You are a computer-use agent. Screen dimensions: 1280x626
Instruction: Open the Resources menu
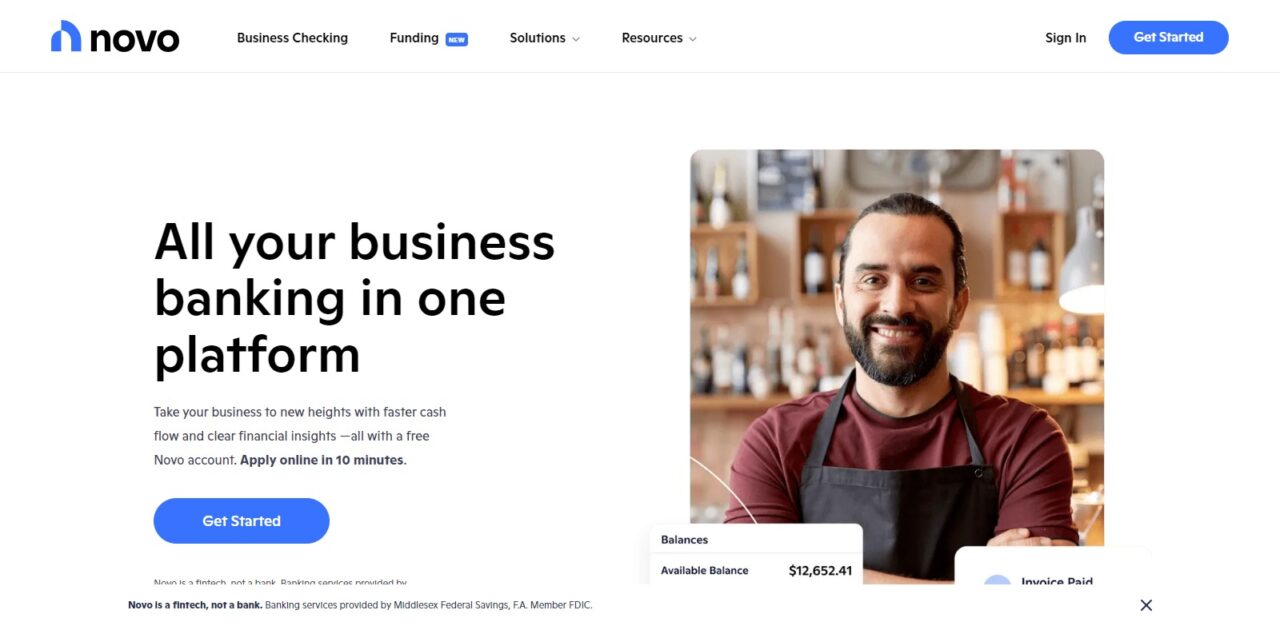click(659, 38)
